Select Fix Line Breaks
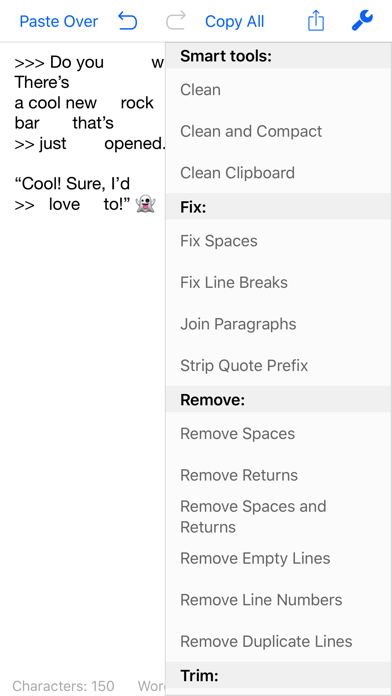This screenshot has height=696, width=392. point(279,282)
